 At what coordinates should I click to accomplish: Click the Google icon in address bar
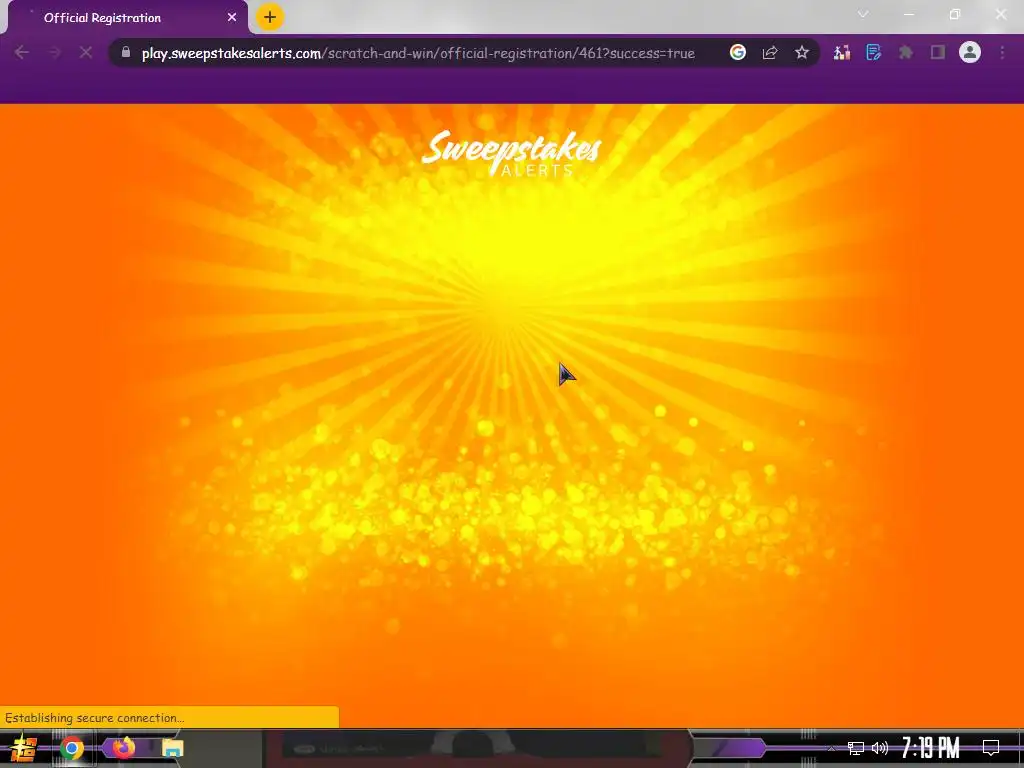coord(738,52)
